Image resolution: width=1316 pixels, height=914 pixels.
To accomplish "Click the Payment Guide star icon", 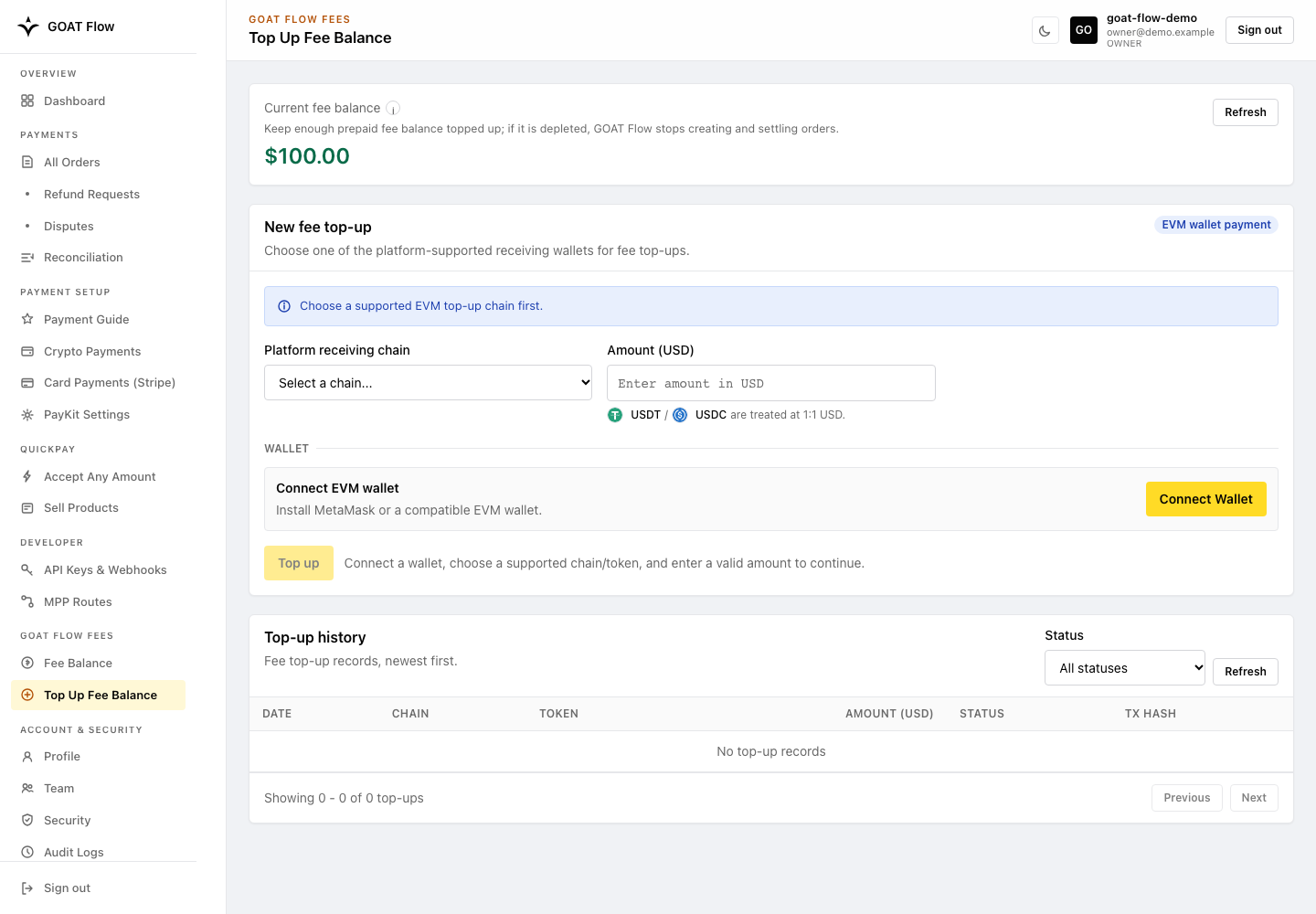I will pyautogui.click(x=27, y=319).
